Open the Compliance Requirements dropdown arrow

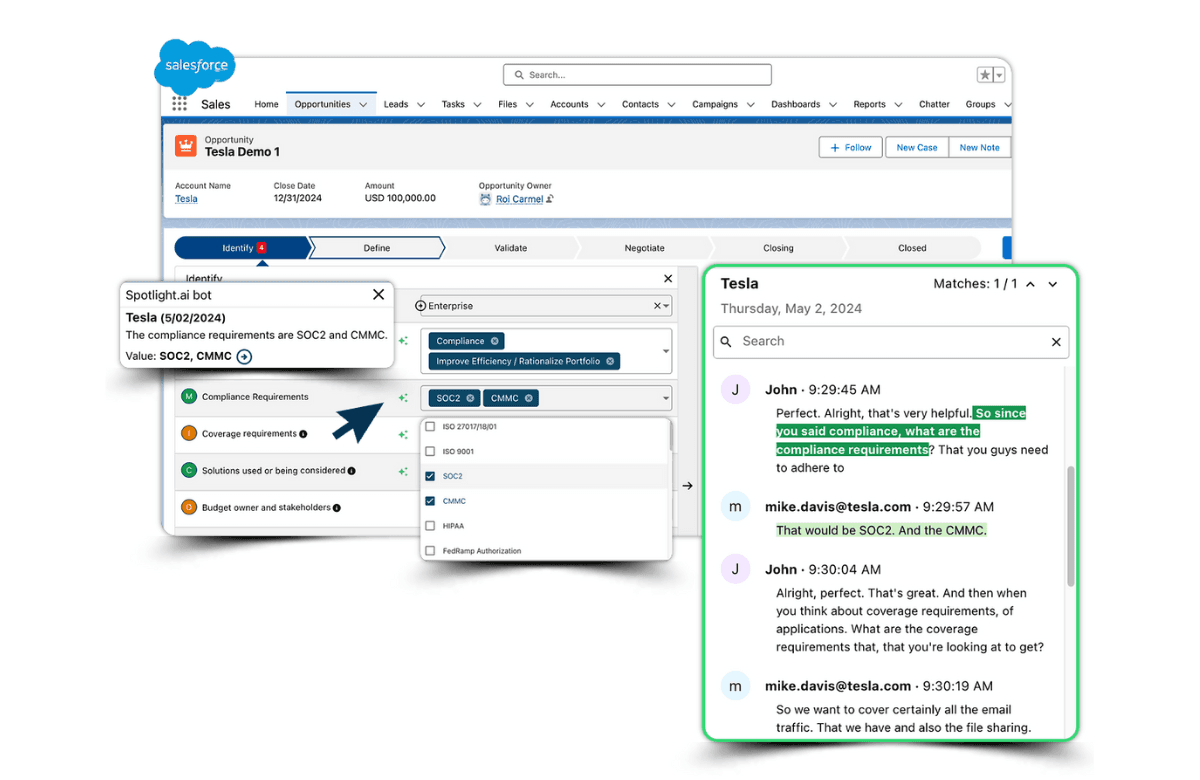666,398
